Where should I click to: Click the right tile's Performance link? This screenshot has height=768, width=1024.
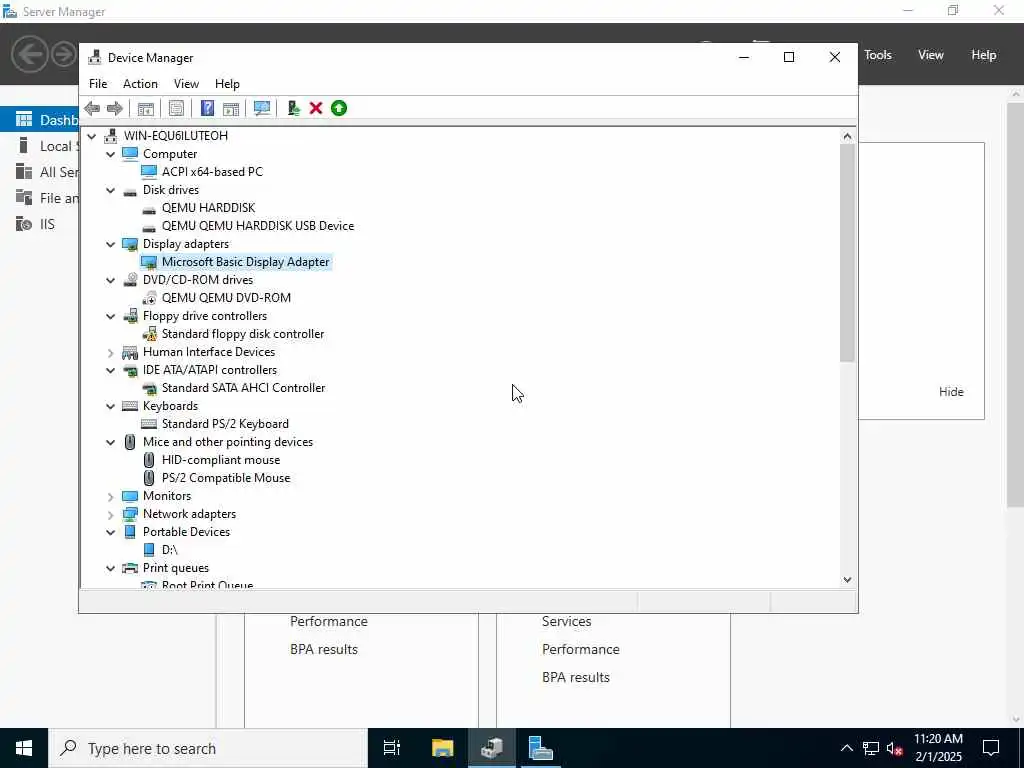[581, 650]
